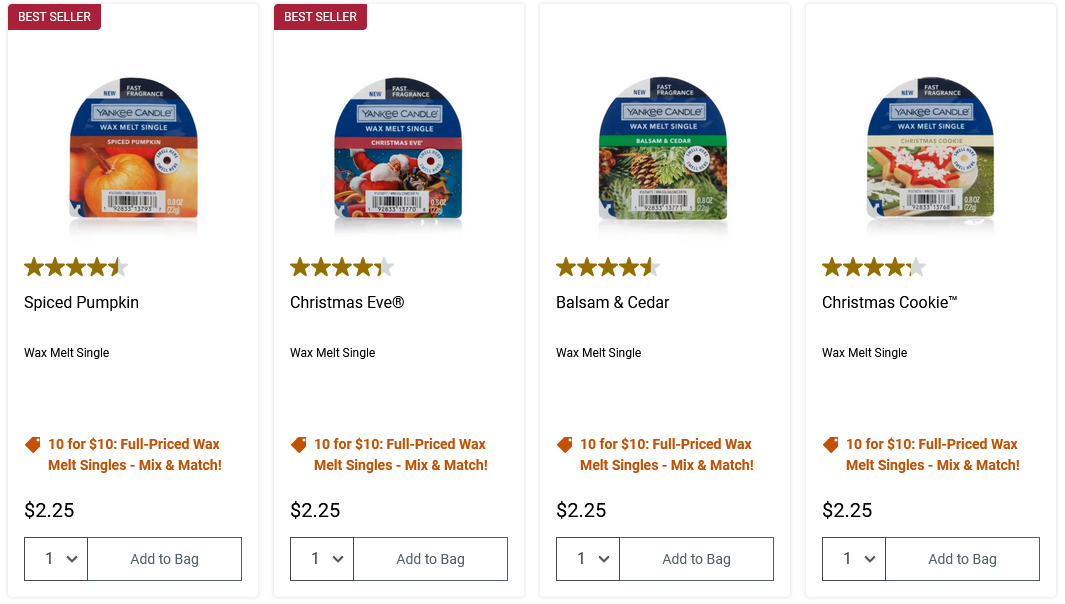The image size is (1065, 604).
Task: Click the promo tag icon under Balsam & Cedar
Action: click(565, 445)
